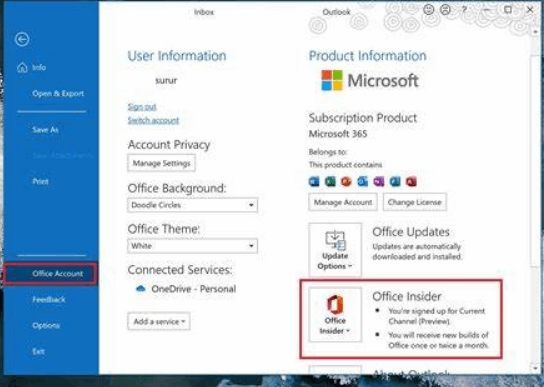
Task: Open Feedback from the sidebar
Action: click(x=49, y=300)
